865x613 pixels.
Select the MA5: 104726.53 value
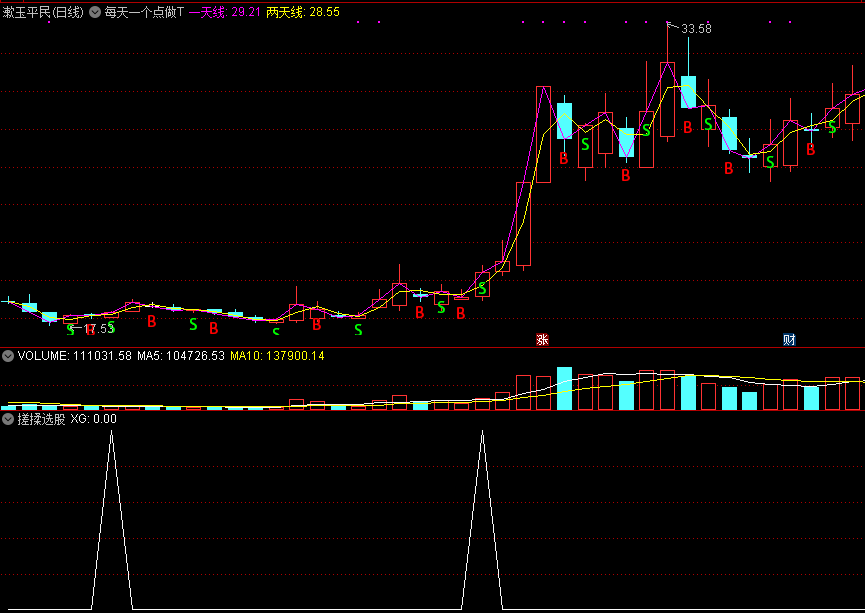(181, 356)
